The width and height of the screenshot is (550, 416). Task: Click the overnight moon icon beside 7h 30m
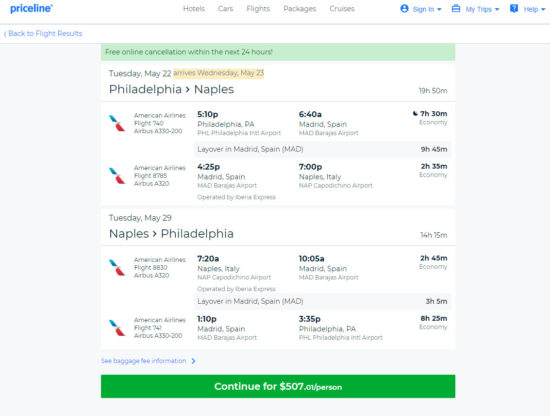click(415, 113)
